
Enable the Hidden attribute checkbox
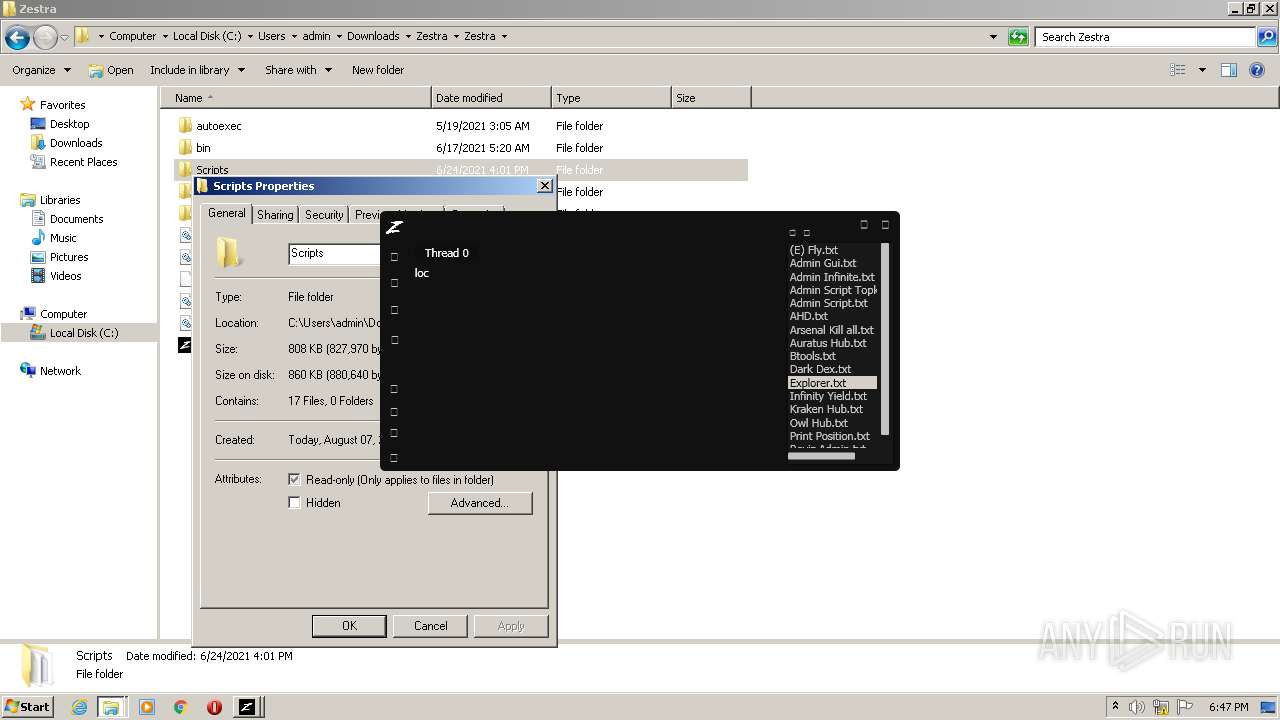point(294,503)
